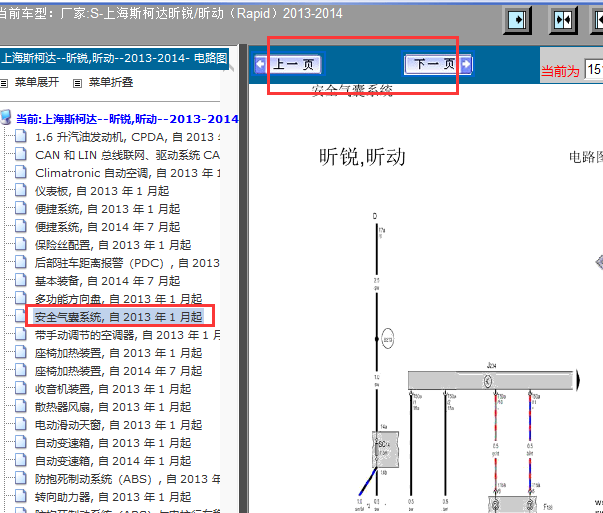Click the document icon beside 收音机装置
This screenshot has height=513, width=603.
[x=21, y=388]
